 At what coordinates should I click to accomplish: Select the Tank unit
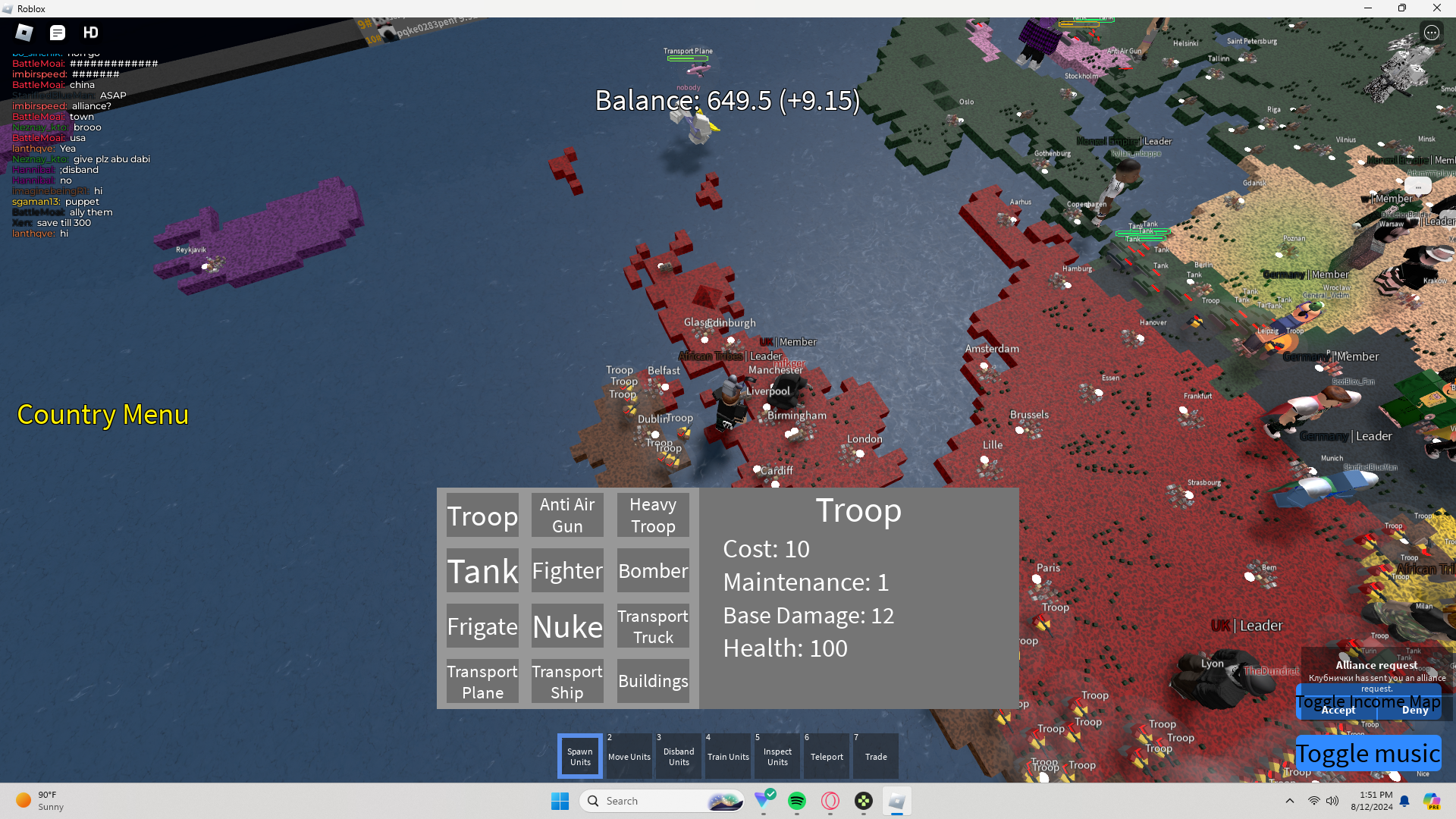[x=482, y=571]
